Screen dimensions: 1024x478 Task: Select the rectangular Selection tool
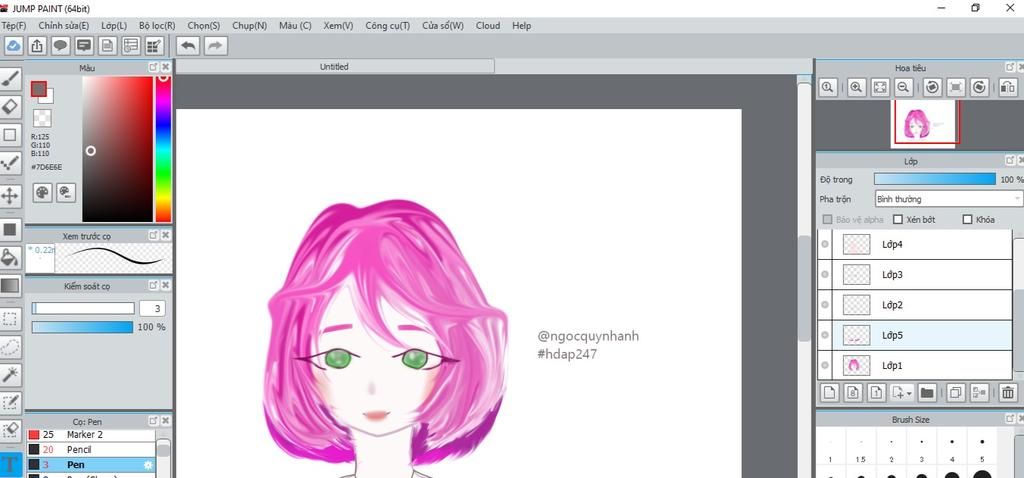10,319
